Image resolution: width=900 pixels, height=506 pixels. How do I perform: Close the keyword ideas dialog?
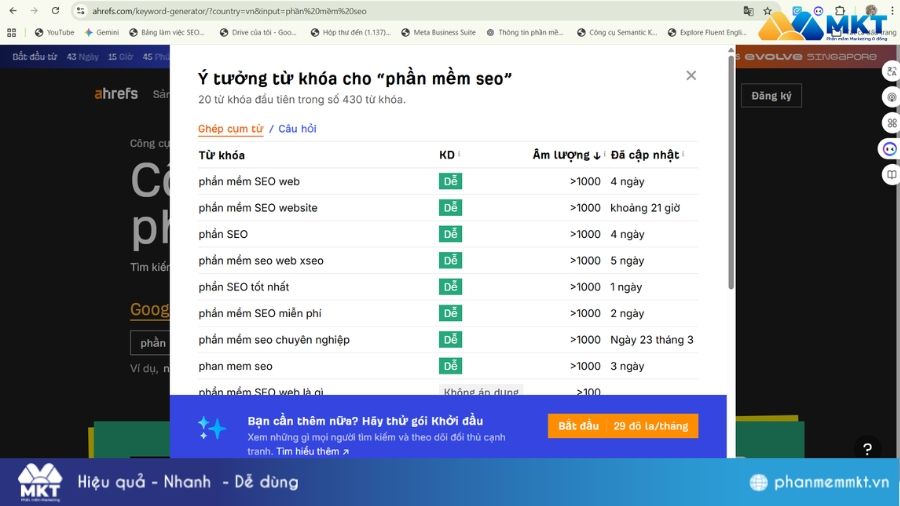click(691, 75)
